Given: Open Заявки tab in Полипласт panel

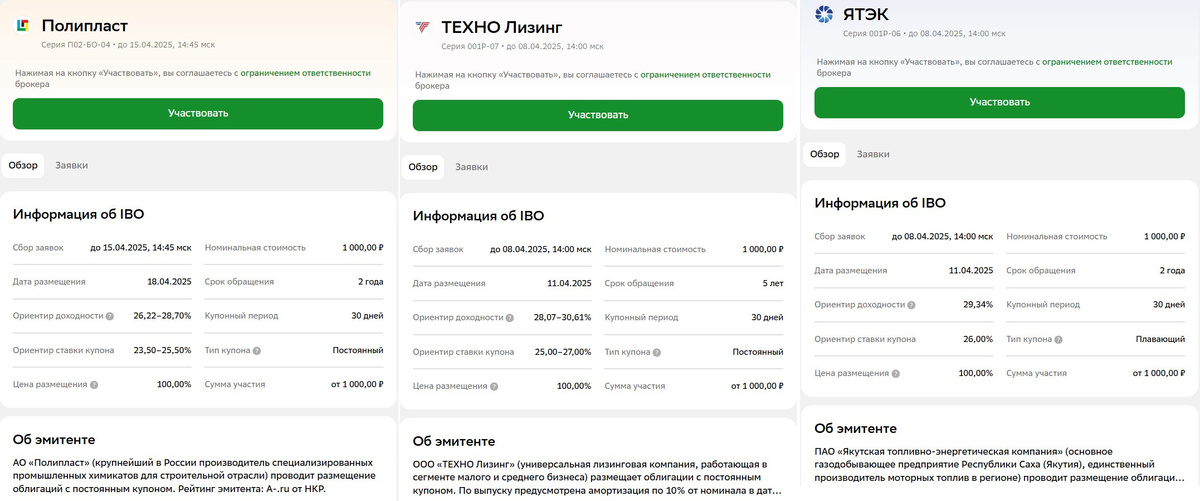Looking at the screenshot, I should coord(72,165).
